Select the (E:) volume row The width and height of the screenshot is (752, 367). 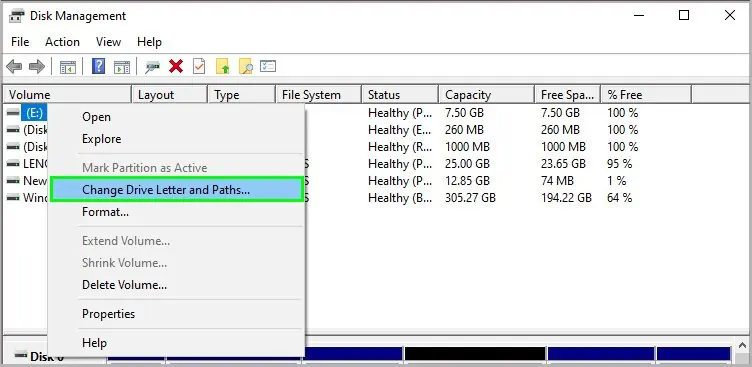[x=35, y=113]
